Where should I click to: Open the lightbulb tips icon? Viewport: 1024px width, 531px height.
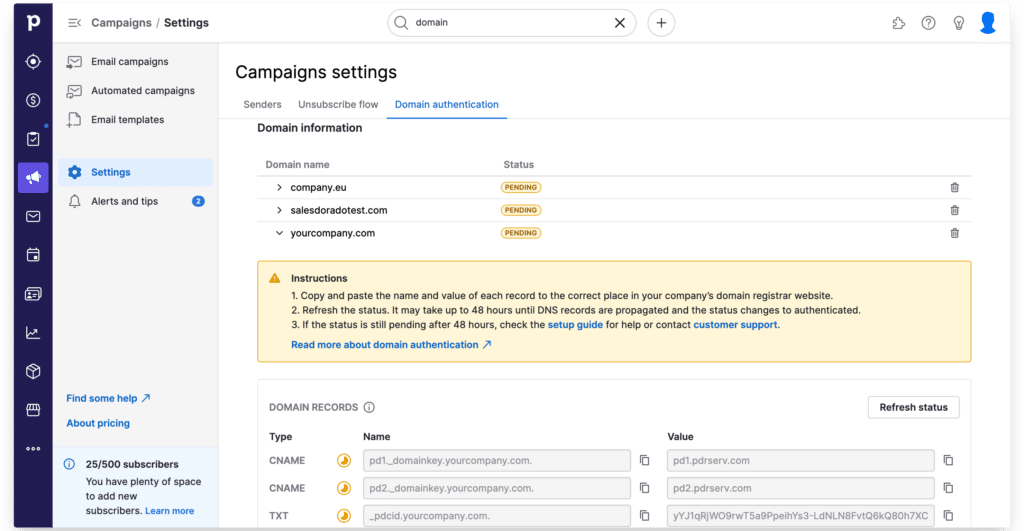tap(958, 23)
